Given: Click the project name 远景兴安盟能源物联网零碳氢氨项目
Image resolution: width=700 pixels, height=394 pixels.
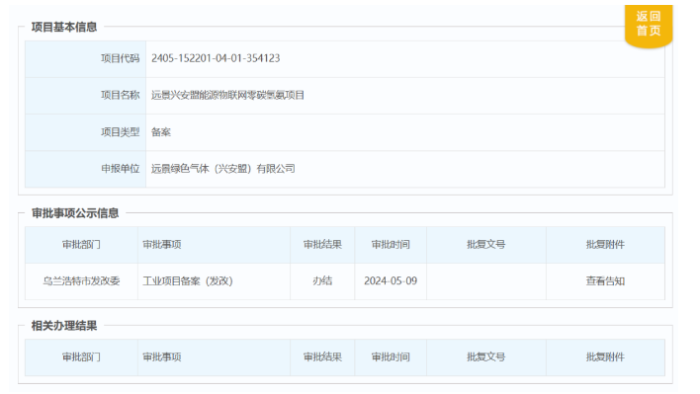Looking at the screenshot, I should tap(228, 95).
